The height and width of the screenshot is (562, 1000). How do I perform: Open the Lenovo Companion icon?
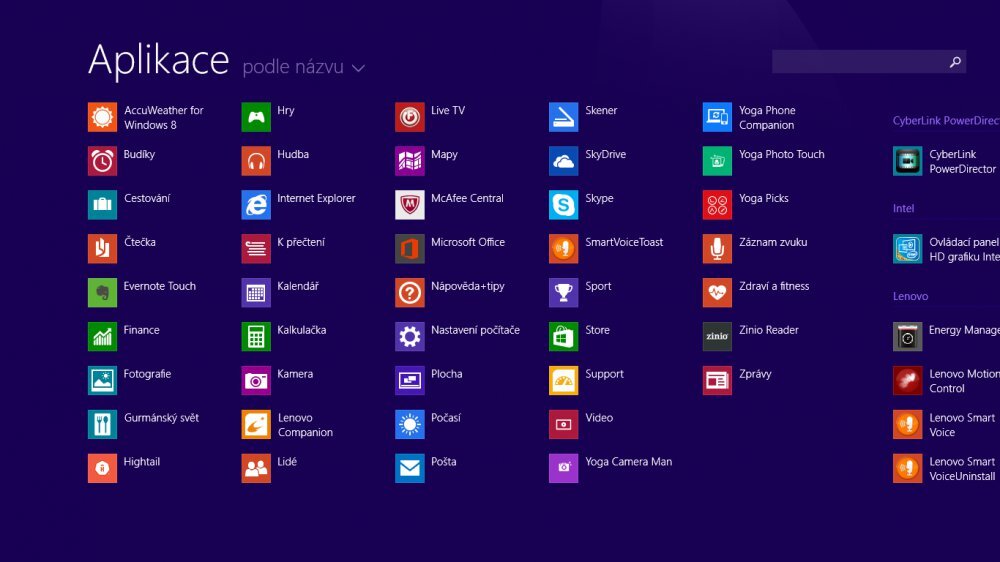point(256,425)
